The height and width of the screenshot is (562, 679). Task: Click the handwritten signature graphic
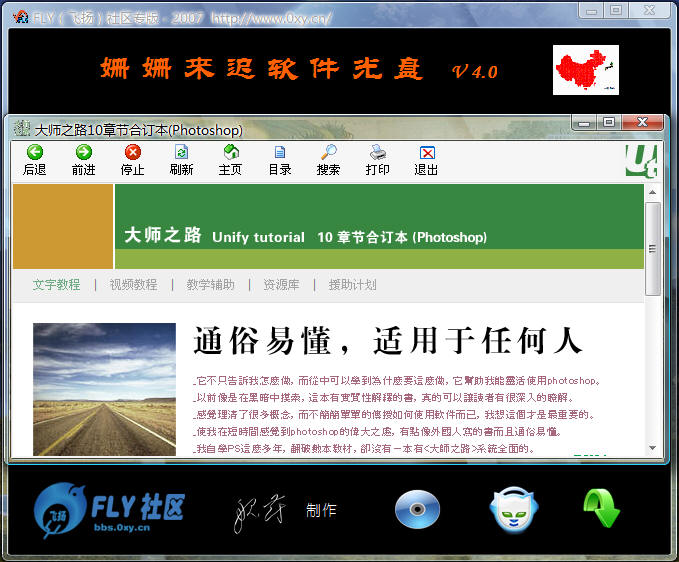tap(260, 512)
